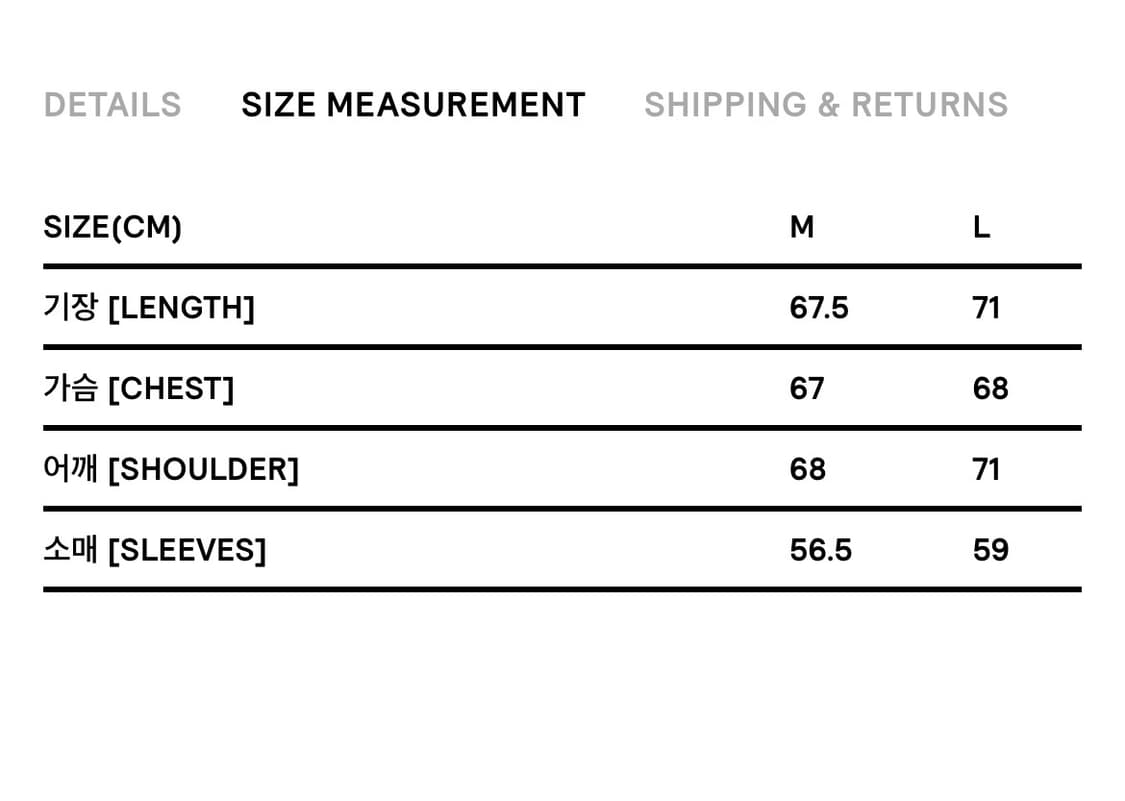Image resolution: width=1125 pixels, height=801 pixels.
Task: Select the 가슴 [CHEST] row label
Action: click(x=139, y=388)
